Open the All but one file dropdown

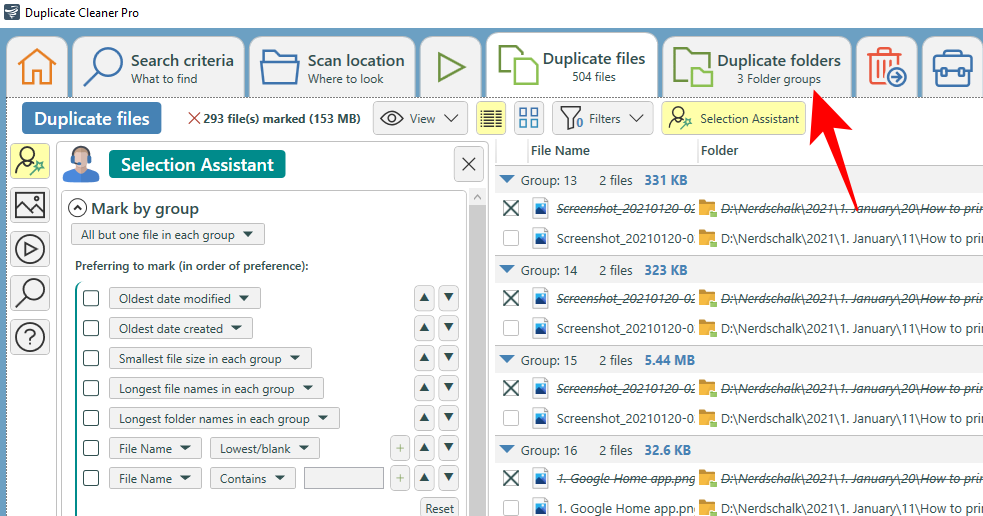coord(168,235)
